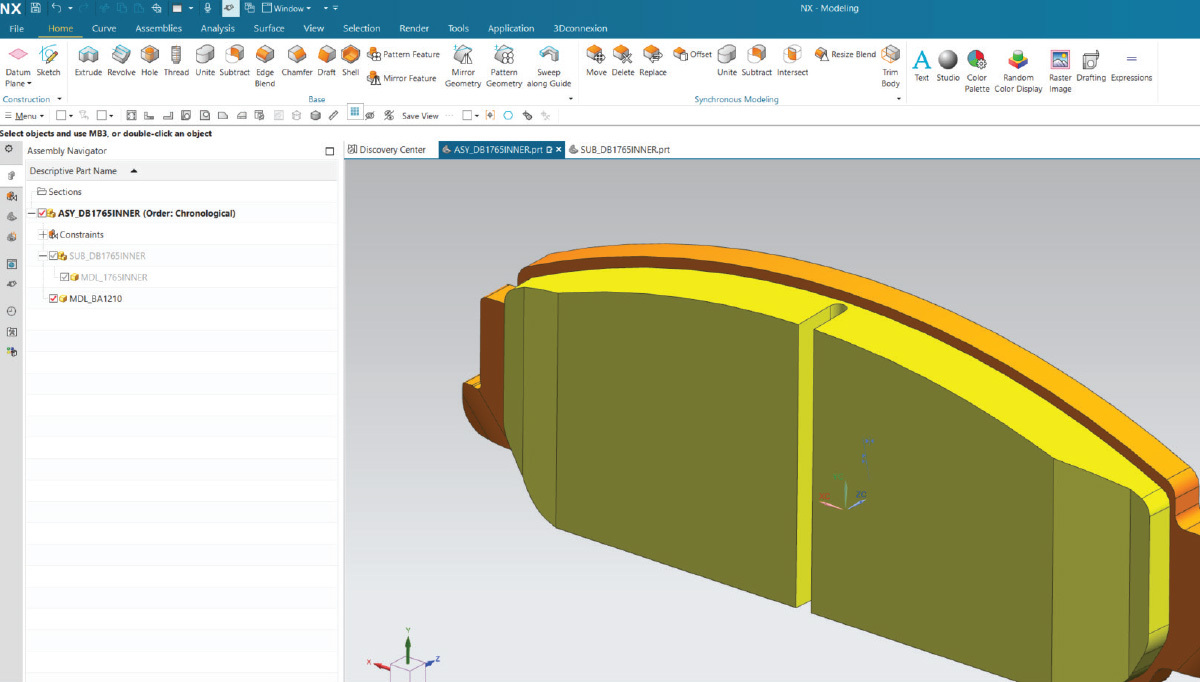
Task: Uncheck the ASY_DB1765INNER assembly checkbox
Action: tap(42, 212)
